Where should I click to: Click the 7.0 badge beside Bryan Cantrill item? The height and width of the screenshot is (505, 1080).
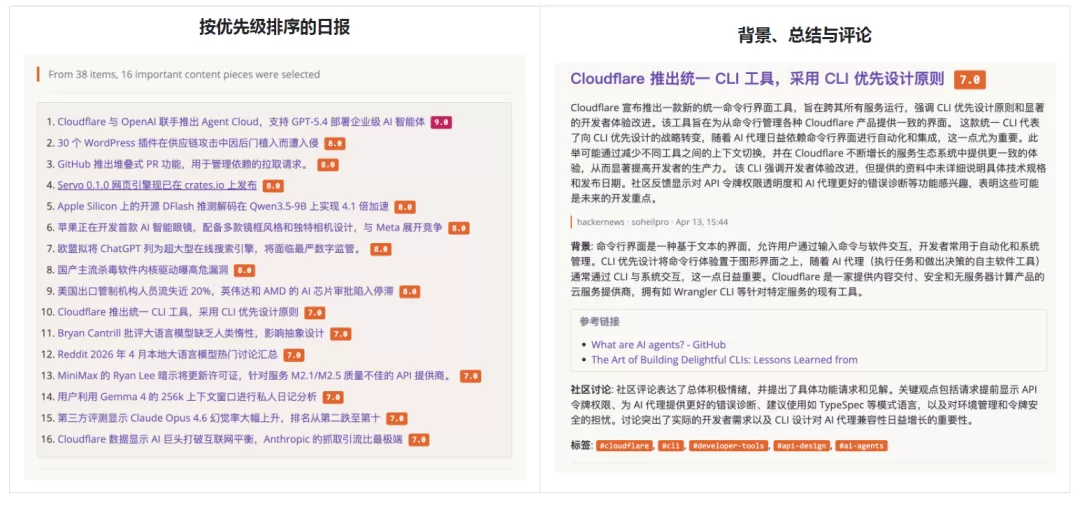[x=340, y=334]
